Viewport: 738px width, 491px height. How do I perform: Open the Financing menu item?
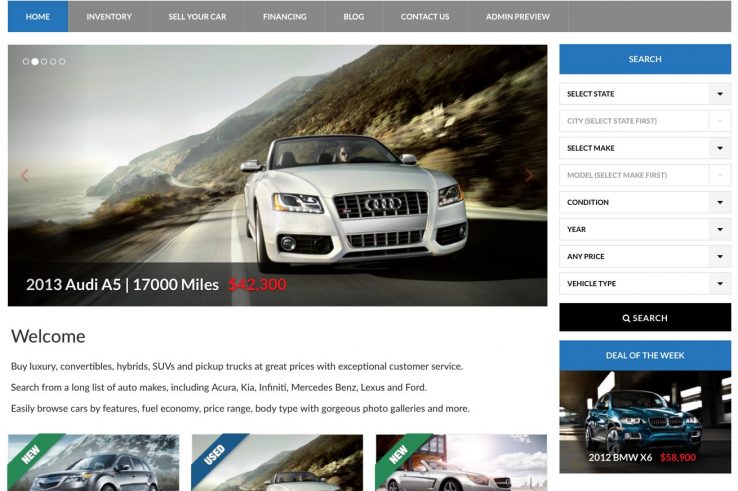[x=285, y=16]
